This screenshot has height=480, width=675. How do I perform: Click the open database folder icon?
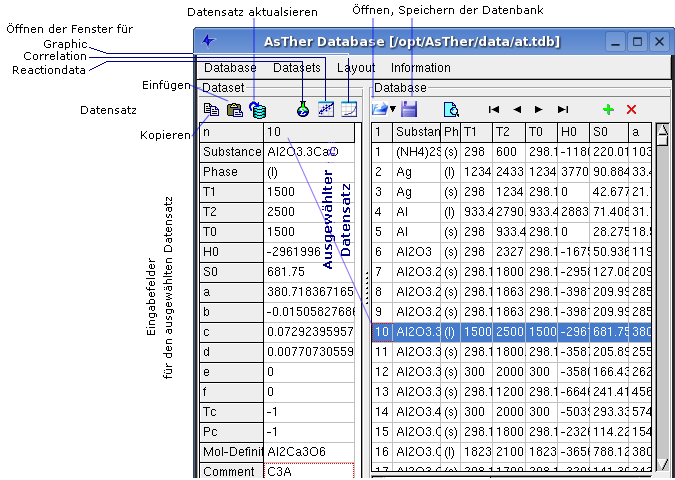pyautogui.click(x=380, y=109)
